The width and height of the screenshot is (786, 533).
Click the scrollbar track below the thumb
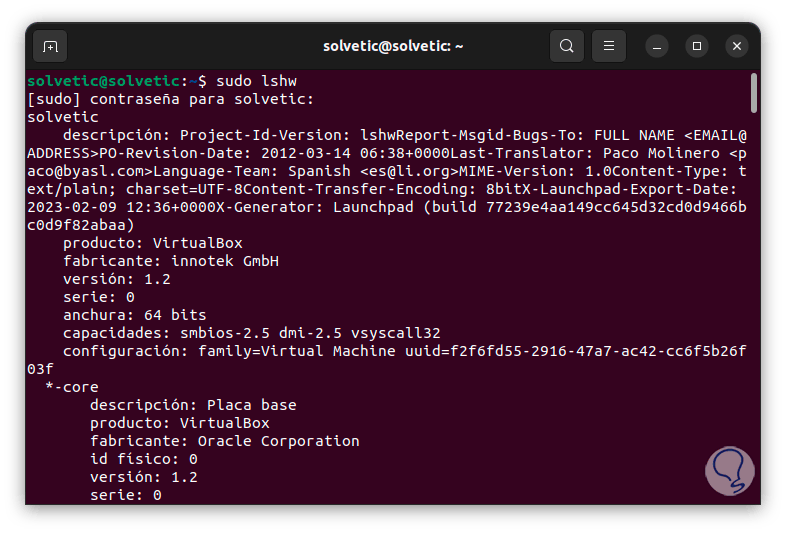pyautogui.click(x=753, y=300)
